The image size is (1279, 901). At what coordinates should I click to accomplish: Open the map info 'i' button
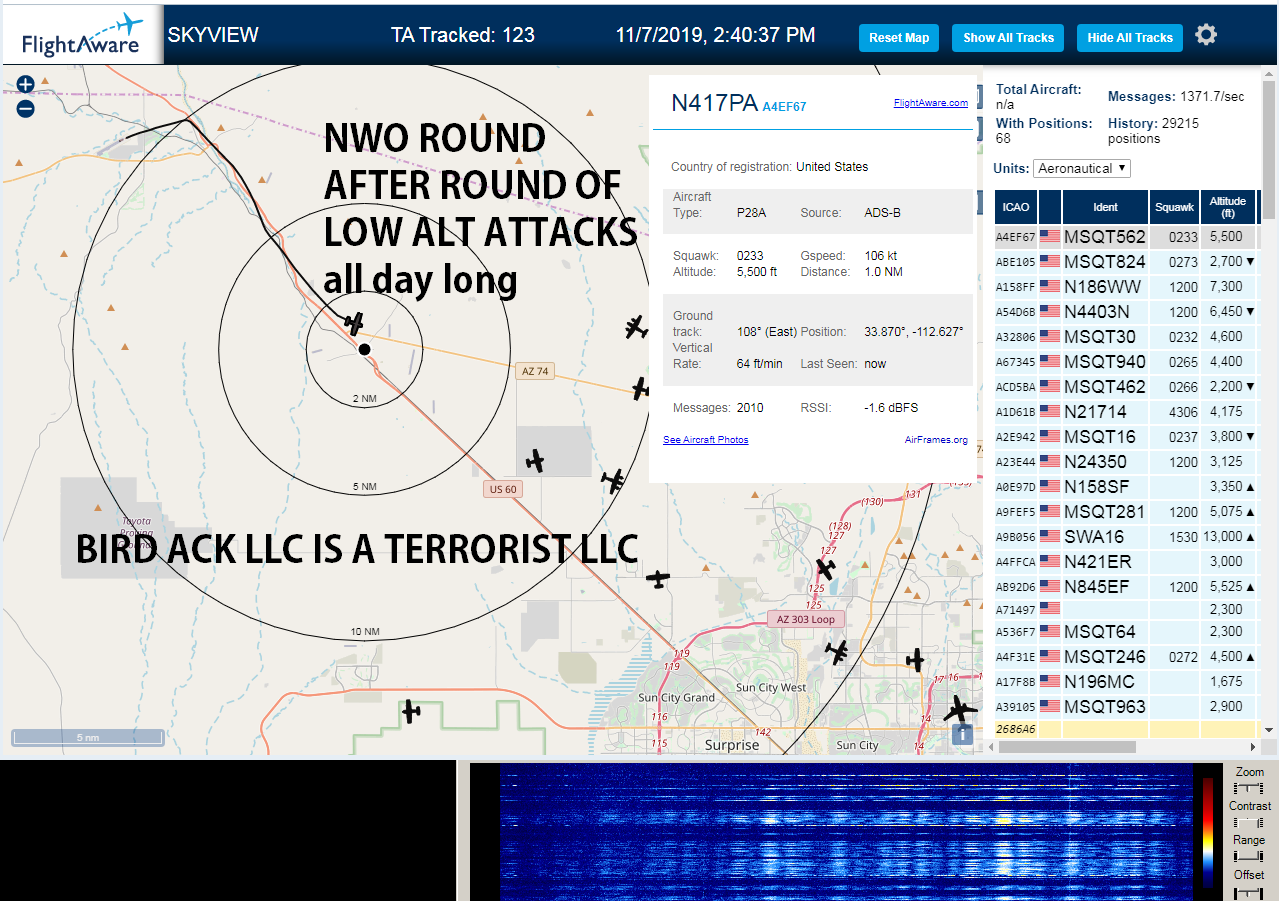(962, 735)
